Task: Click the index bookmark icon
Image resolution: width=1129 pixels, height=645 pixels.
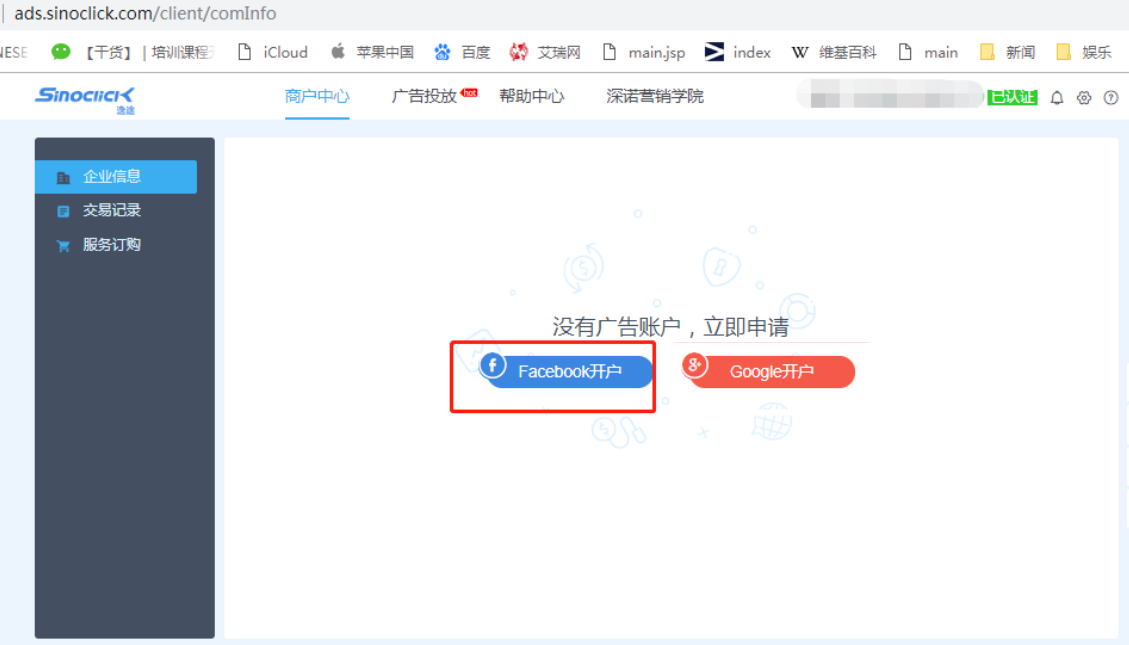Action: coord(714,52)
